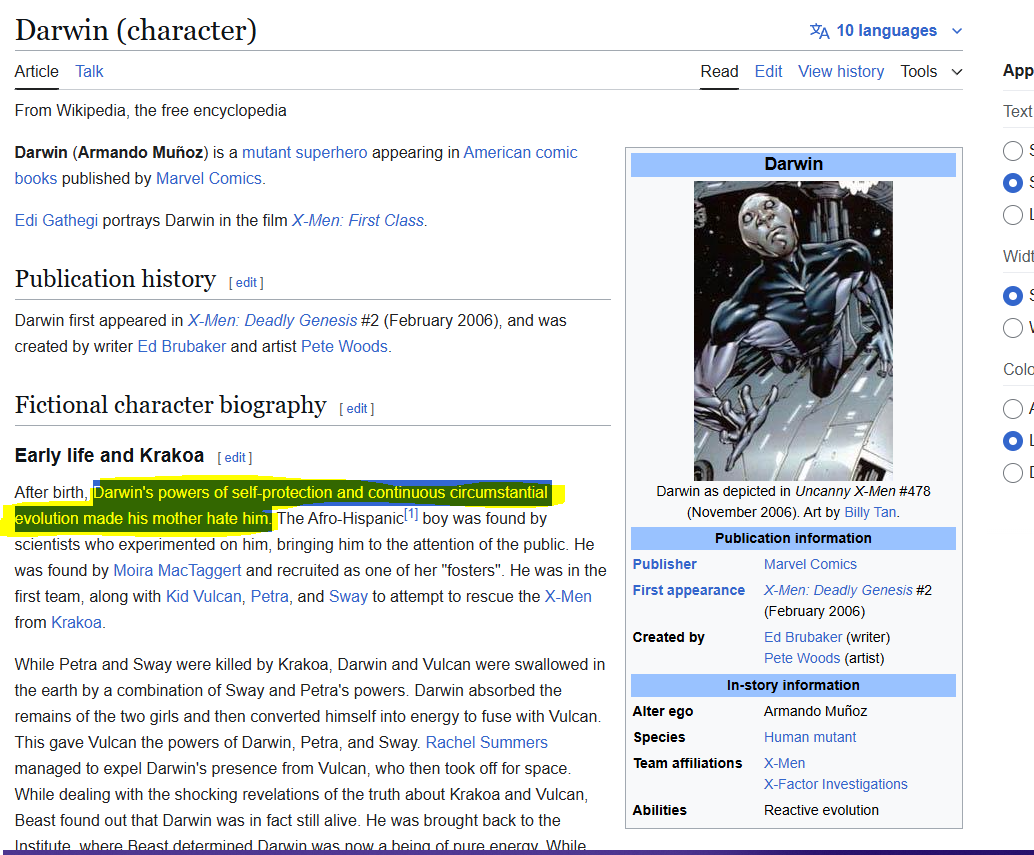
Task: Open Marvel Comics link in intro paragraph
Action: (208, 179)
